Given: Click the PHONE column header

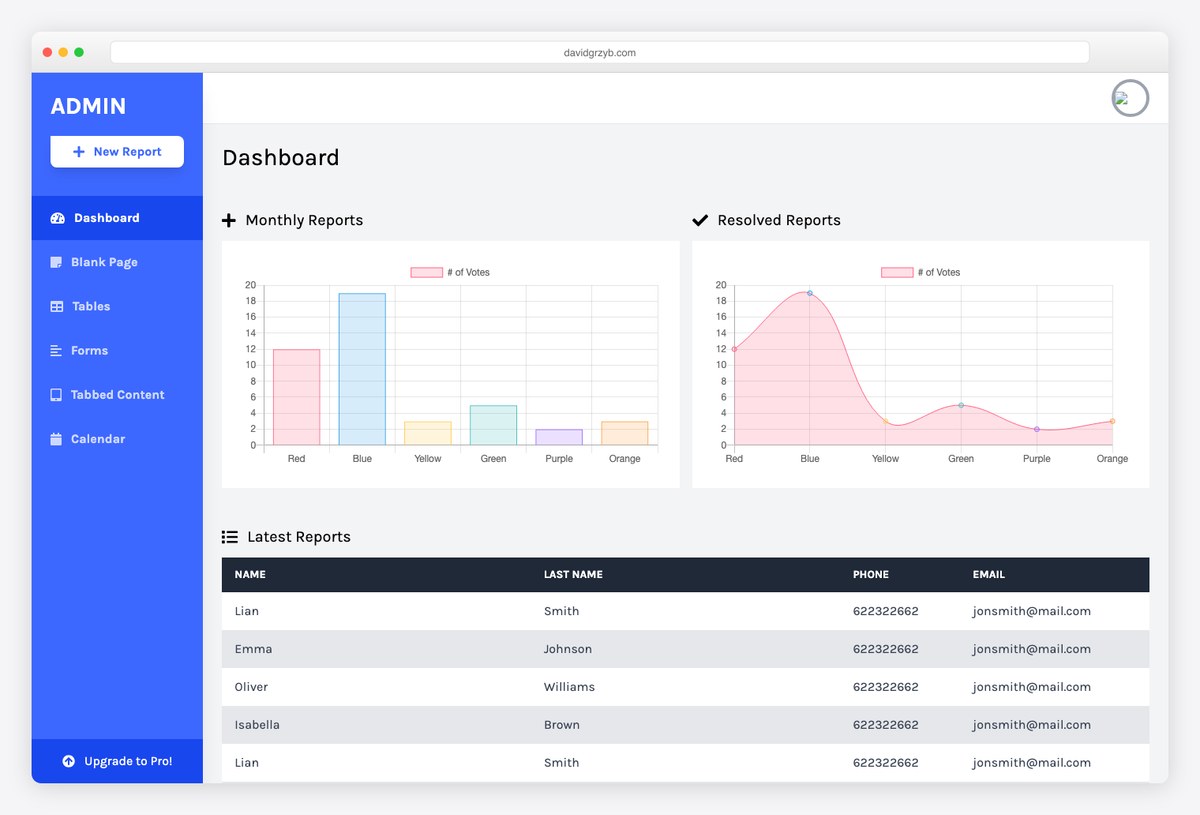Looking at the screenshot, I should 870,575.
